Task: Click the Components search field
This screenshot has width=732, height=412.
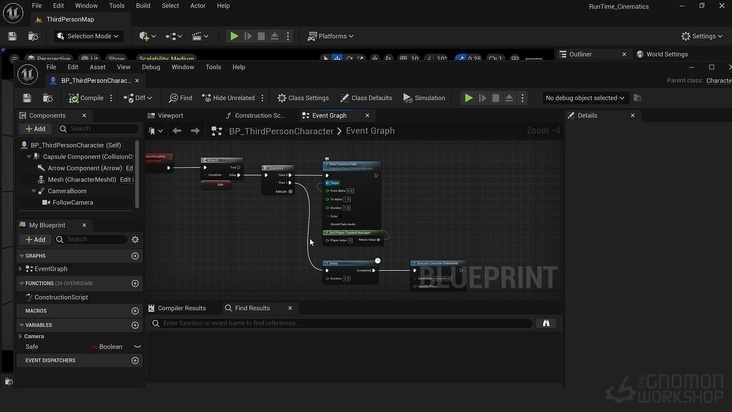Action: point(98,129)
